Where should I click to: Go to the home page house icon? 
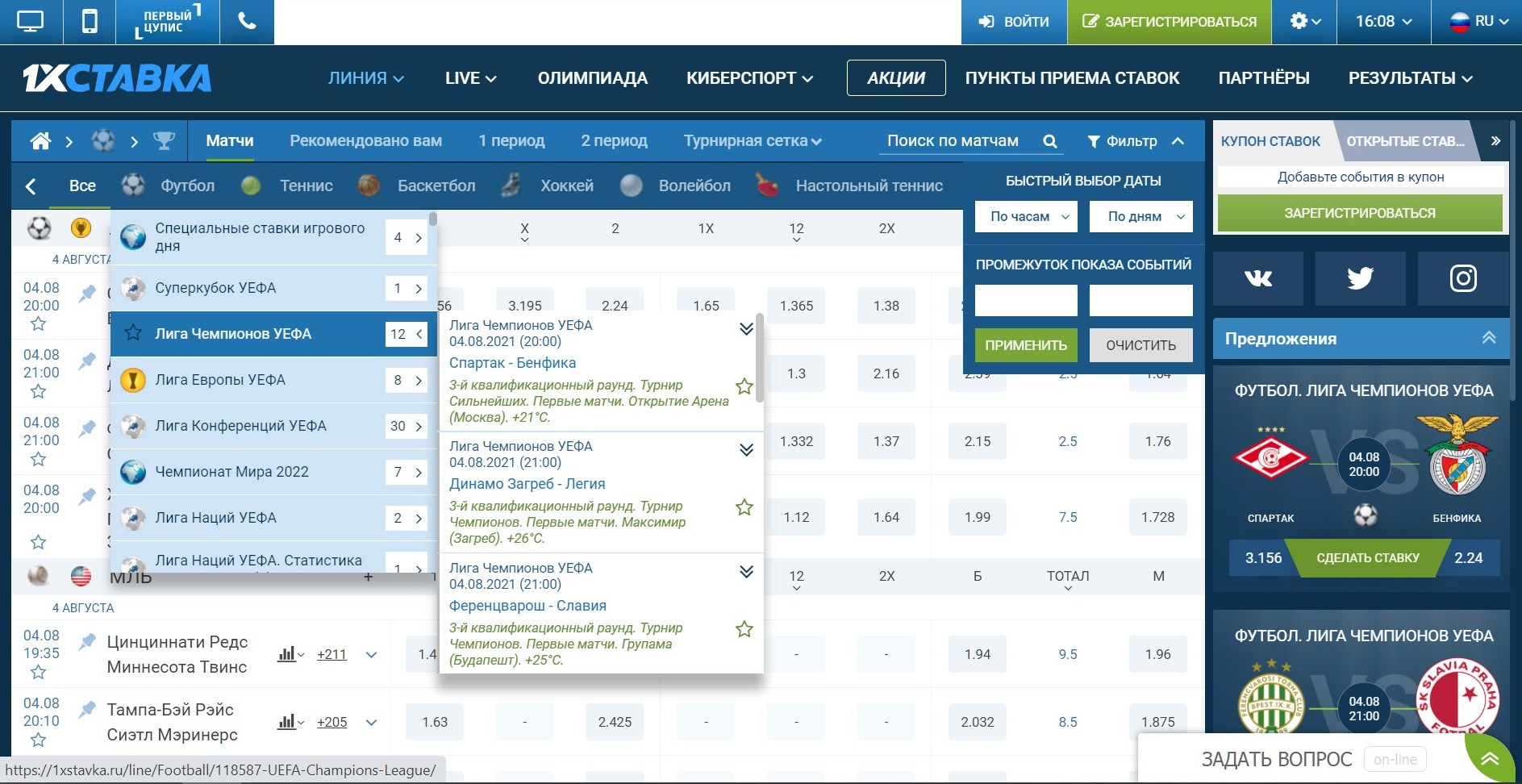(40, 141)
